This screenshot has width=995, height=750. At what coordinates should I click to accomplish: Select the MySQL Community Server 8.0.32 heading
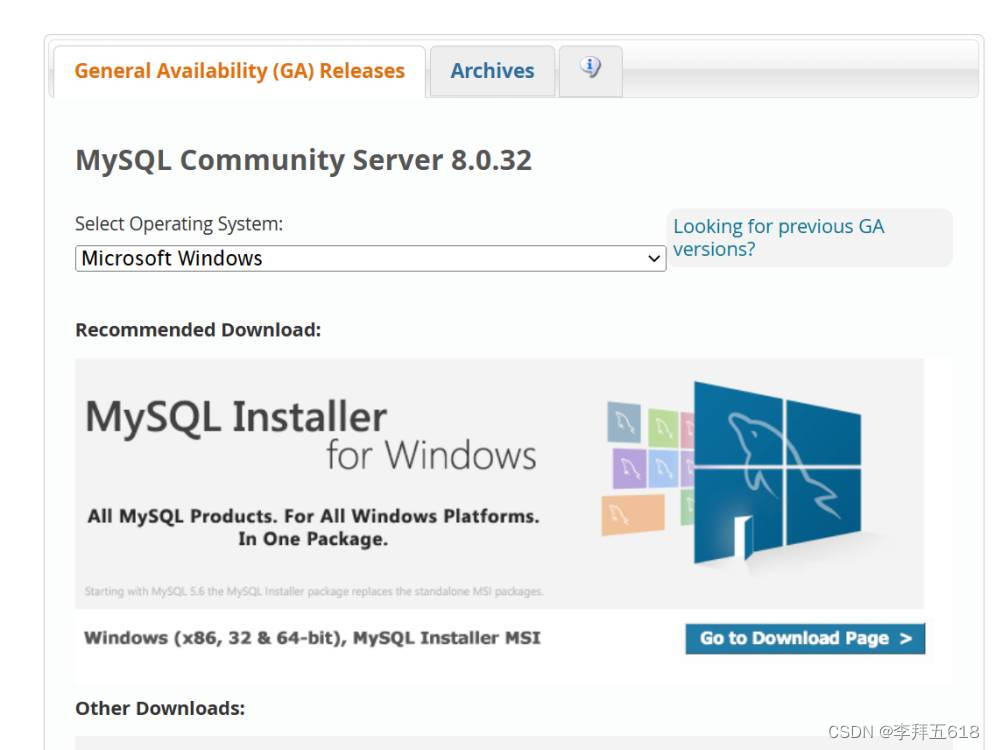pyautogui.click(x=303, y=160)
